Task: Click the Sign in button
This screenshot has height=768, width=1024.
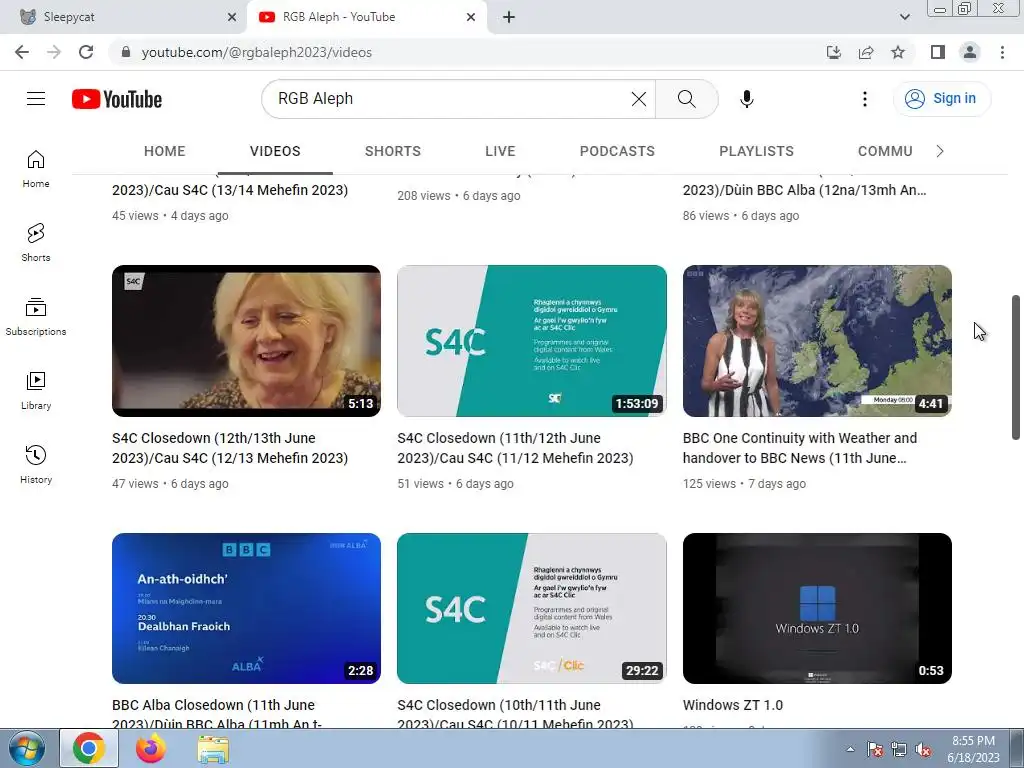Action: click(x=941, y=99)
